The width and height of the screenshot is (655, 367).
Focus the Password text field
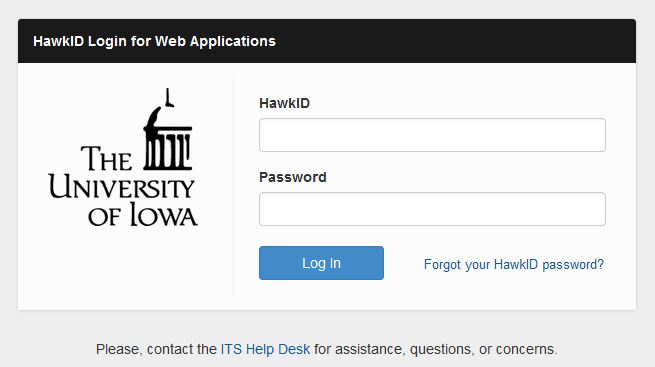[x=432, y=209]
